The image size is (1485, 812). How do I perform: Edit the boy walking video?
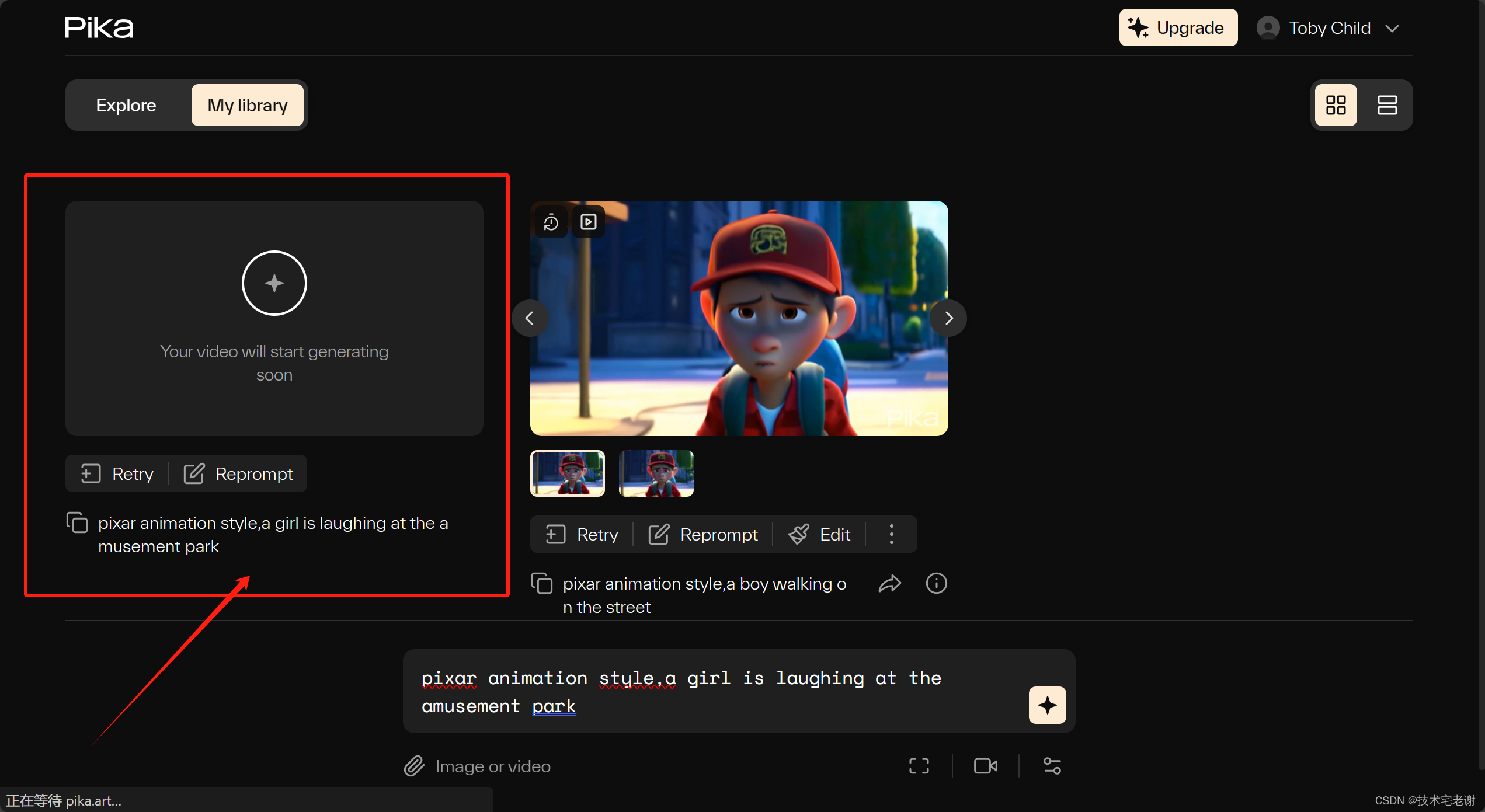(819, 534)
